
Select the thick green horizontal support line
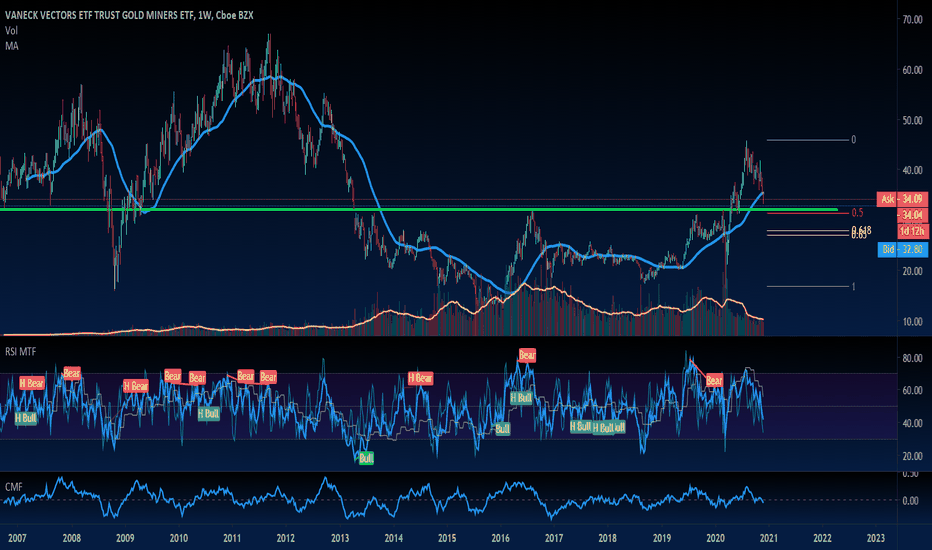pyautogui.click(x=419, y=209)
